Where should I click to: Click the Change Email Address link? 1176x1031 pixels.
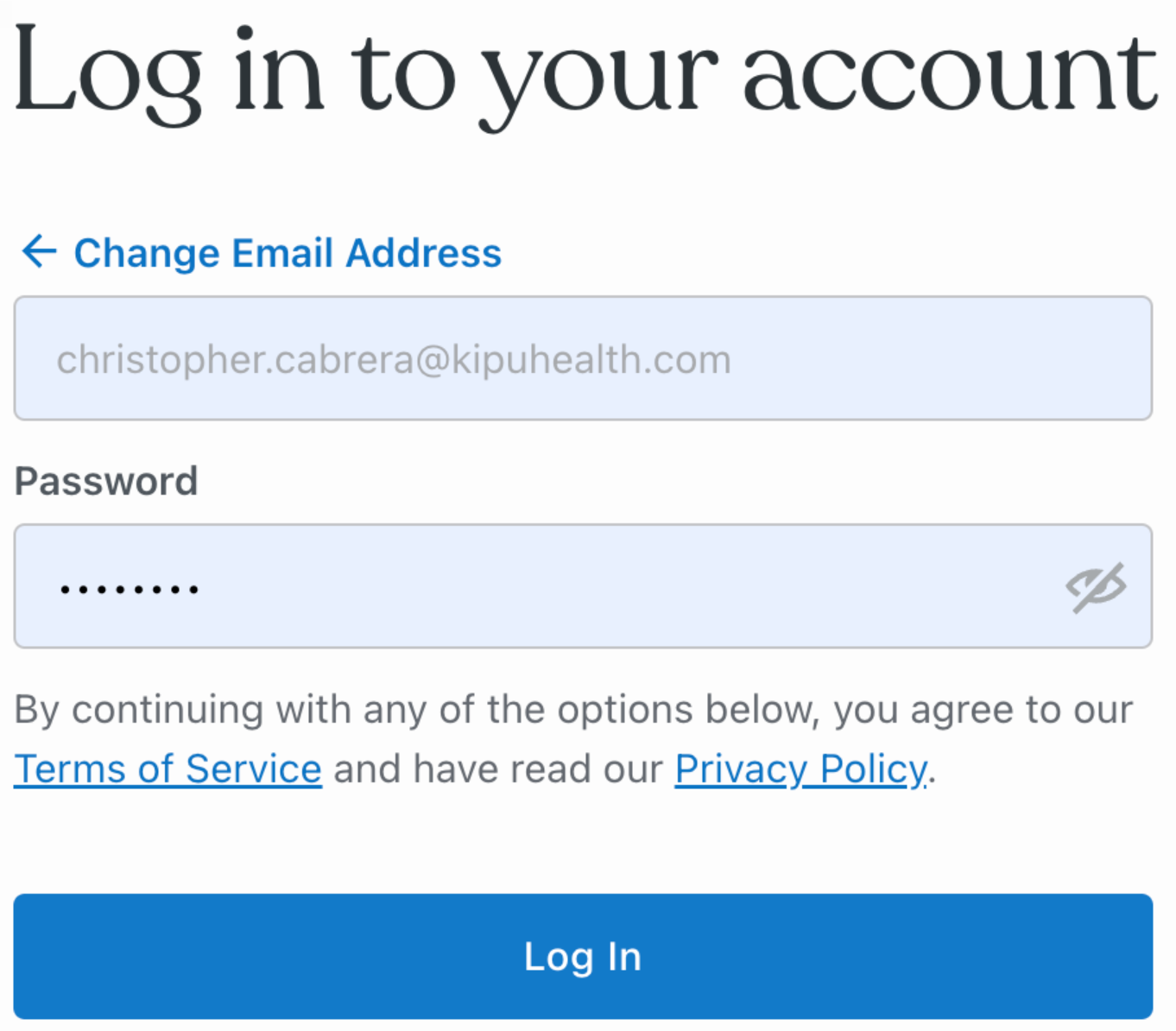(287, 253)
